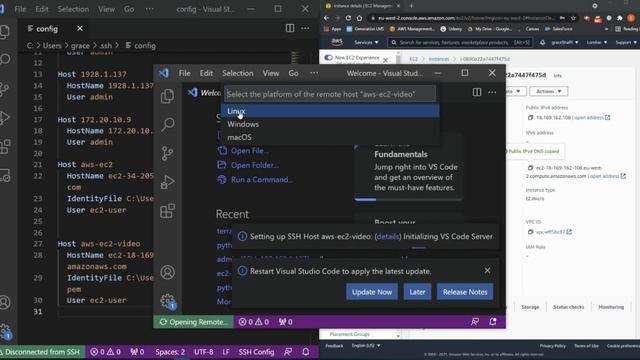Screen dimensions: 640x360
Task: Click AWS services search field
Action: click(460, 42)
